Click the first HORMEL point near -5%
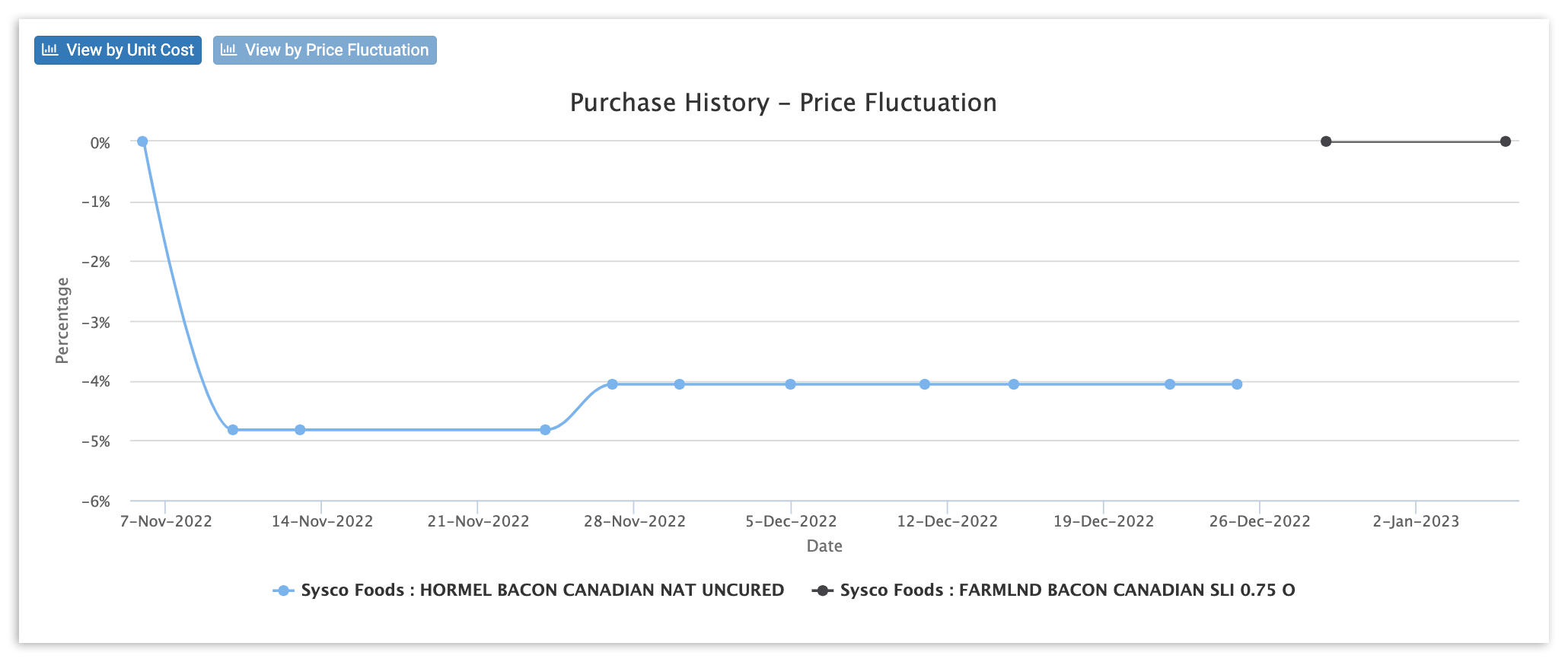This screenshot has width=1568, height=662. click(x=233, y=430)
